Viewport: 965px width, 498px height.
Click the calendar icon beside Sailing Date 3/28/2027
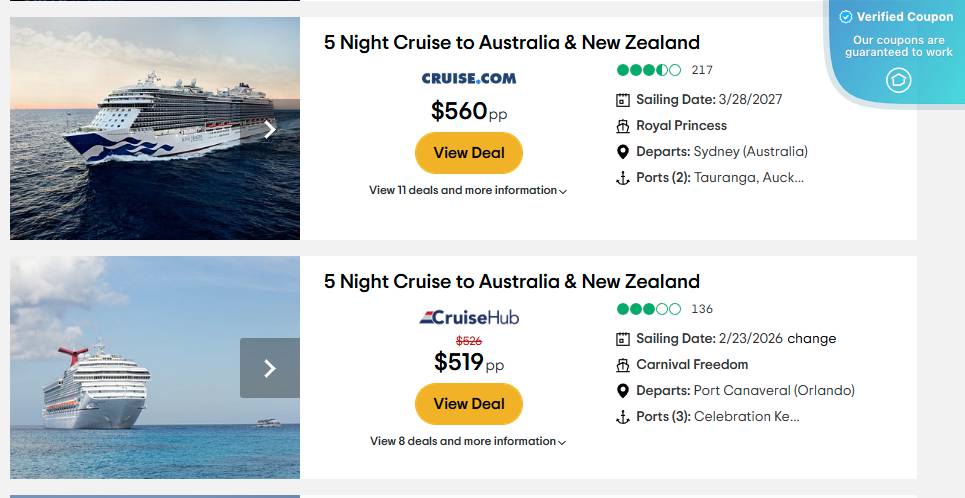point(623,100)
